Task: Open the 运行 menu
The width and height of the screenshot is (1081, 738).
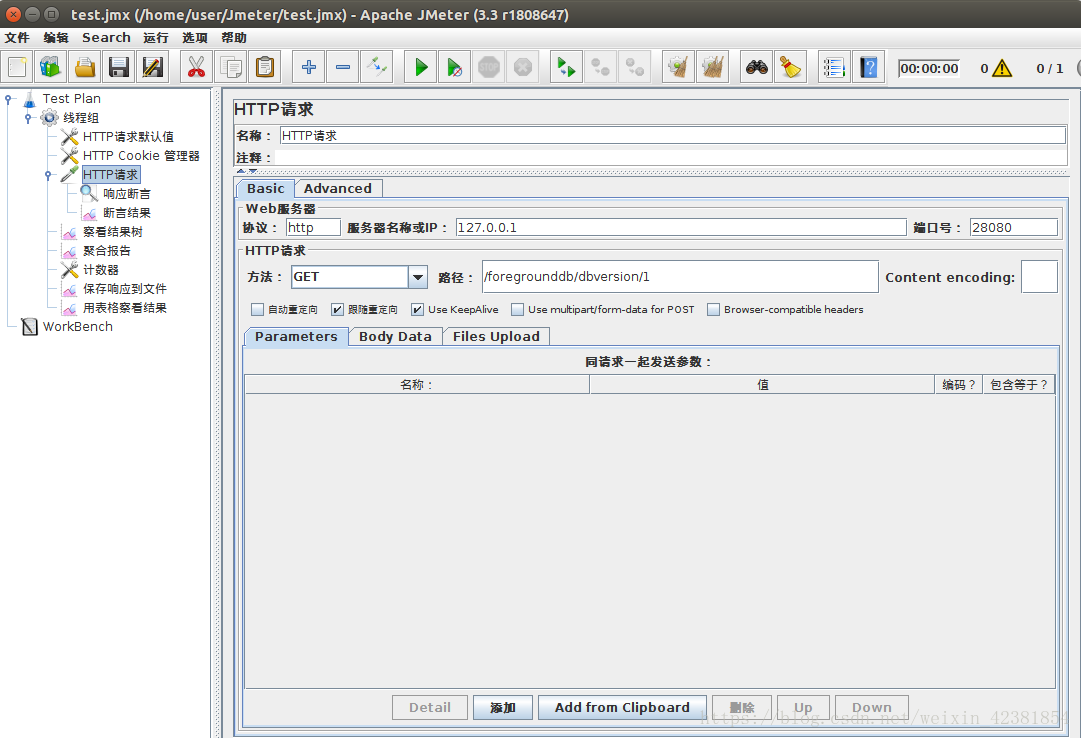Action: 156,37
